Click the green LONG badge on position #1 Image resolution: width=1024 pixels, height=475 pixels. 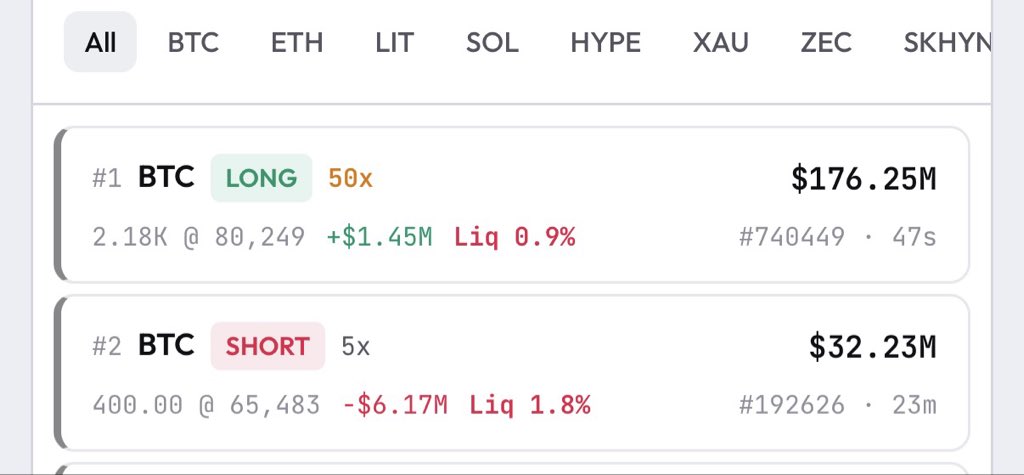[x=261, y=178]
